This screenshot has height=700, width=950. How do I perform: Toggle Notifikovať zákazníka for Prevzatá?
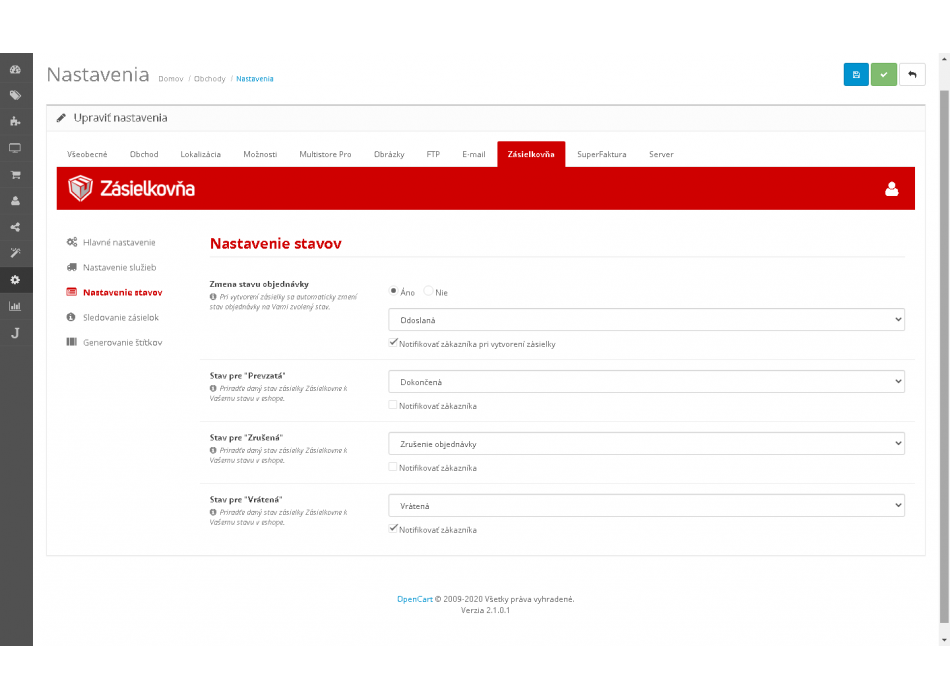(x=393, y=405)
